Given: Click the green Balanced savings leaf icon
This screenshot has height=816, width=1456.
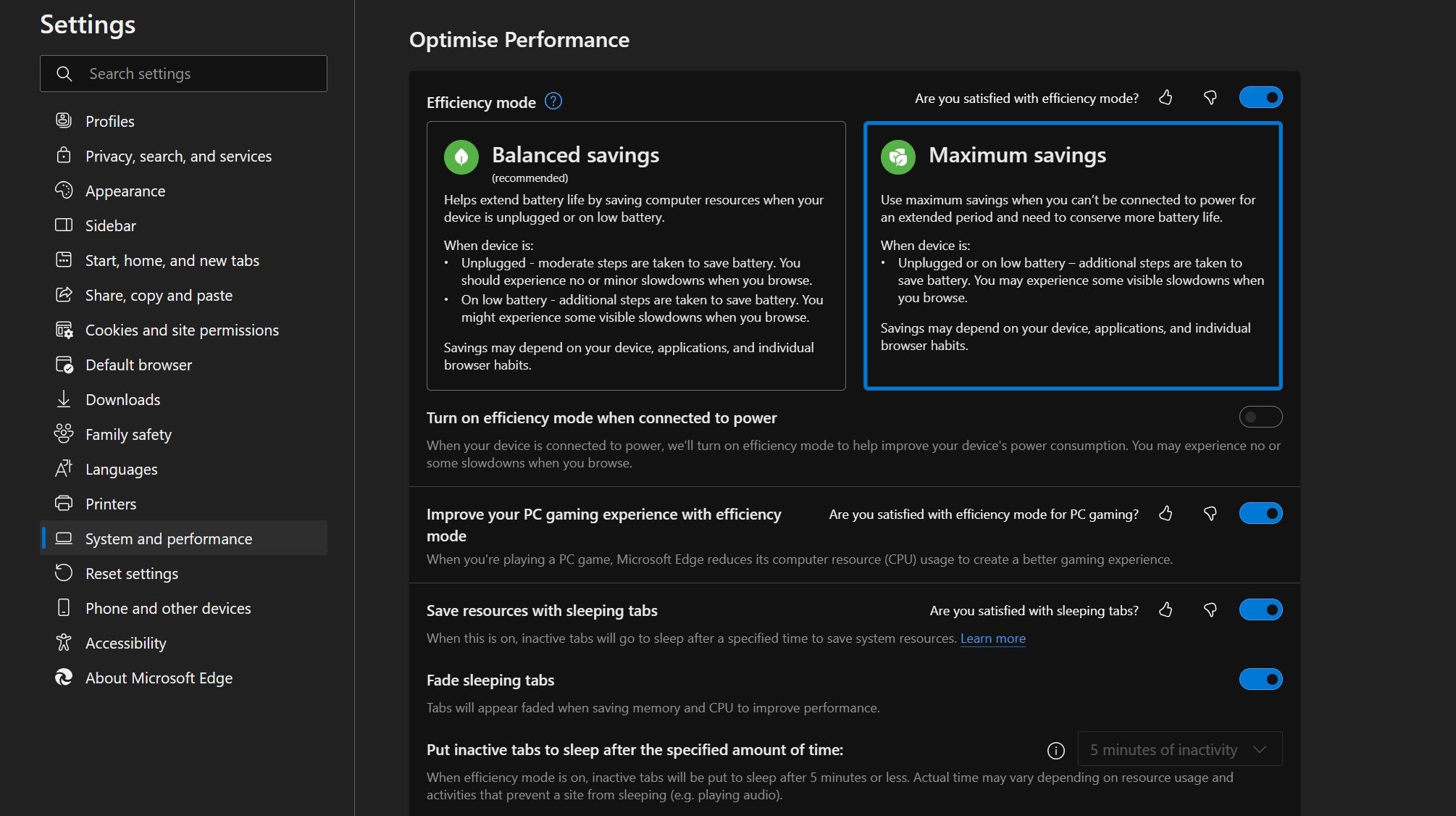Looking at the screenshot, I should click(461, 157).
